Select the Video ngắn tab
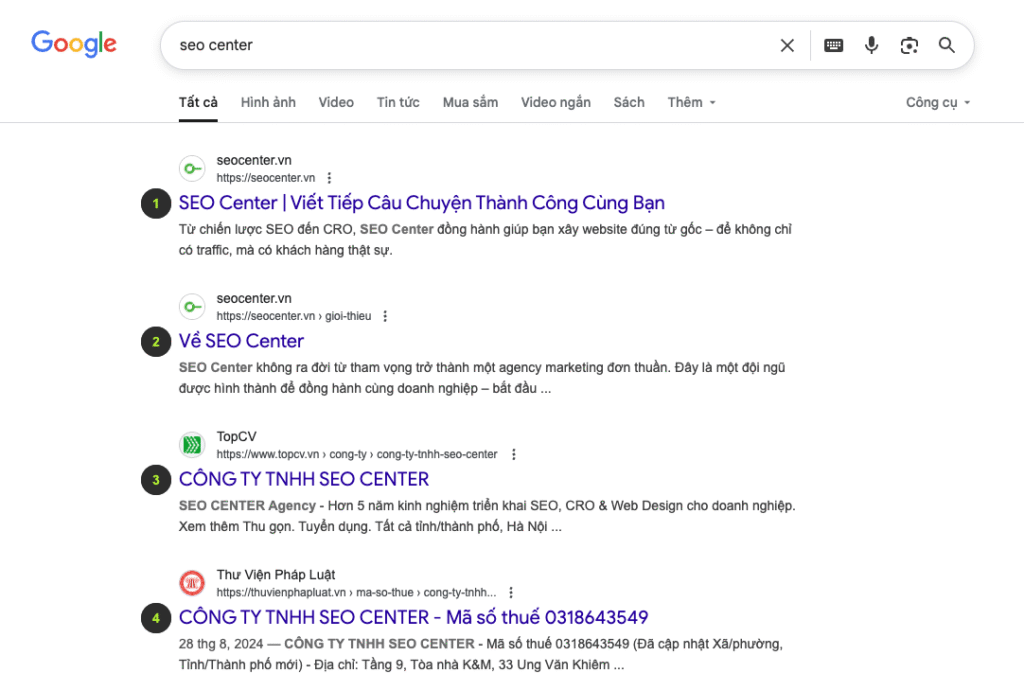 (x=555, y=102)
